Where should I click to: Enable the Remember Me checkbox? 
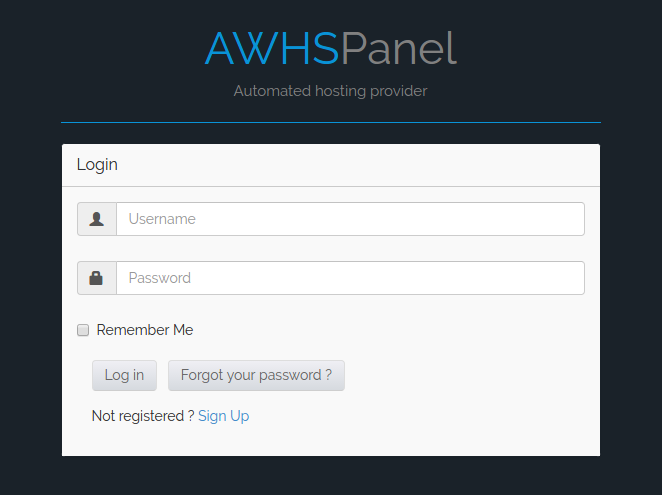(84, 330)
